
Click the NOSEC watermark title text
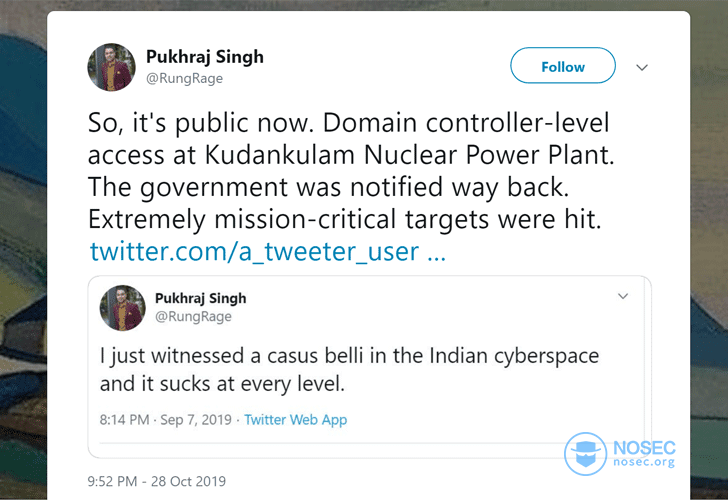(644, 448)
